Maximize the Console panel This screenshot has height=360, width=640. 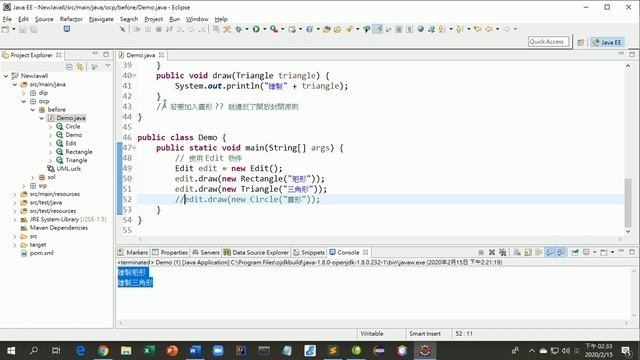click(632, 252)
